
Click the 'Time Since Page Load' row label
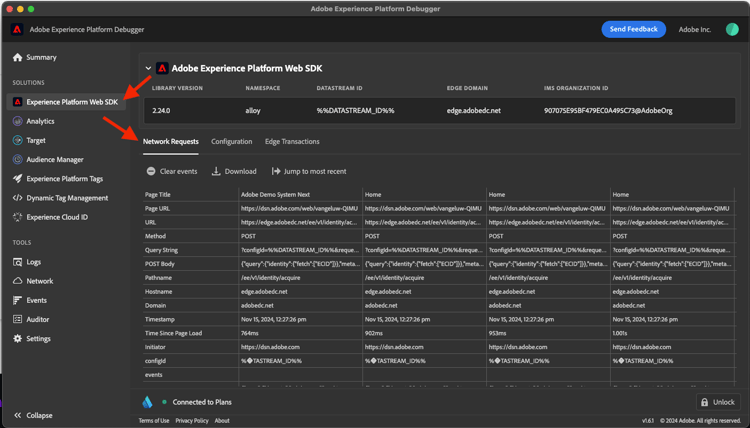pyautogui.click(x=173, y=333)
